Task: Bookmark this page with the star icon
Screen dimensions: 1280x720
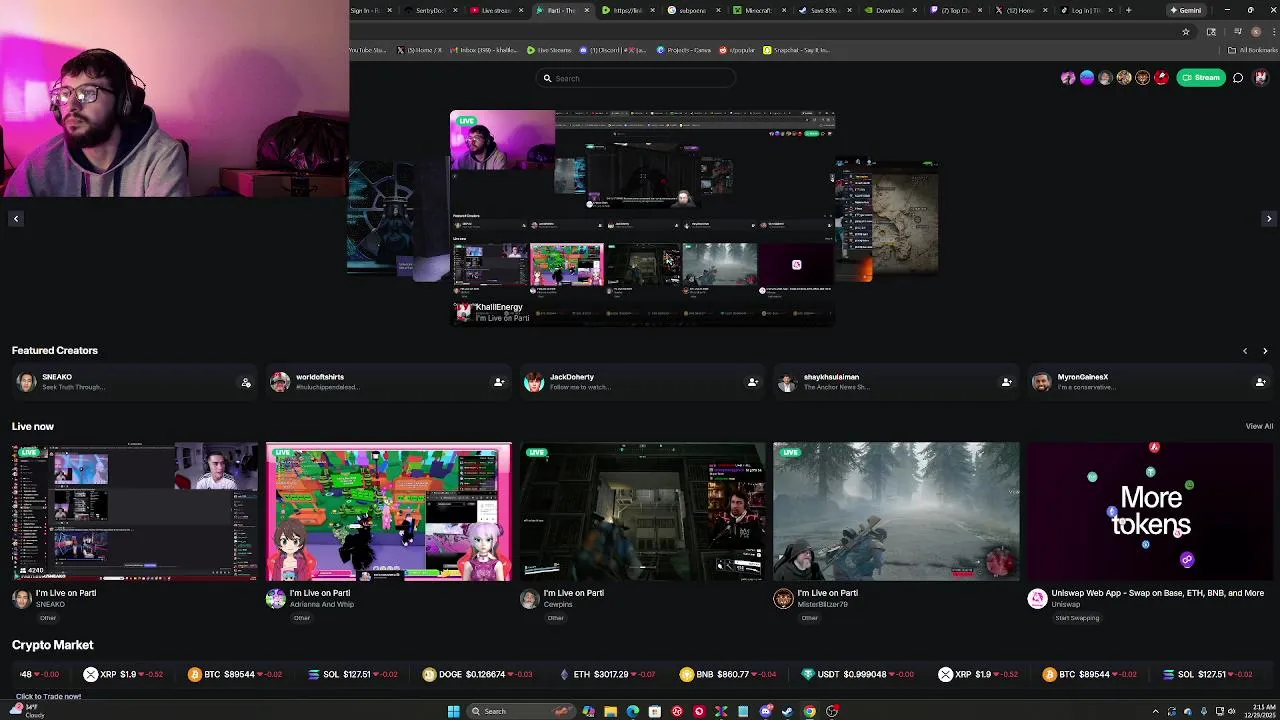Action: 1186,32
